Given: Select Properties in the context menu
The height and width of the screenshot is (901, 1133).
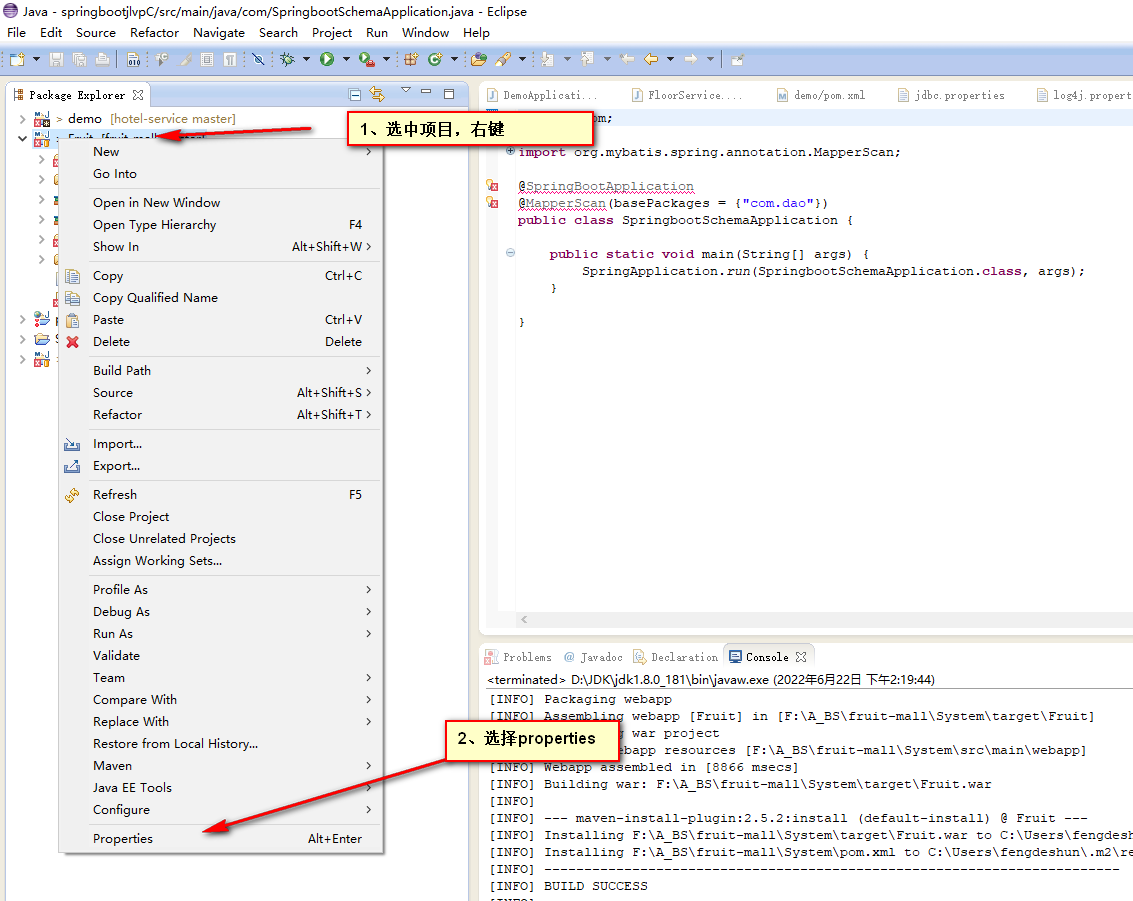Looking at the screenshot, I should [x=221, y=839].
